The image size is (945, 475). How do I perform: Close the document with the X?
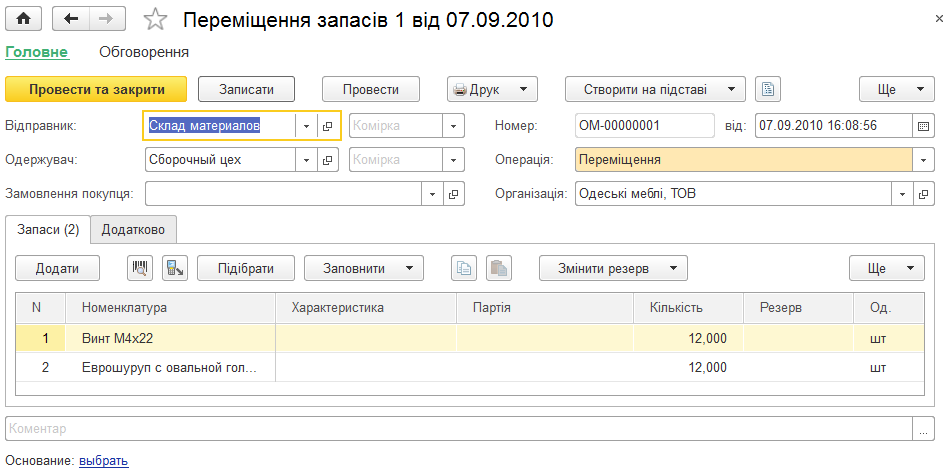tap(938, 19)
